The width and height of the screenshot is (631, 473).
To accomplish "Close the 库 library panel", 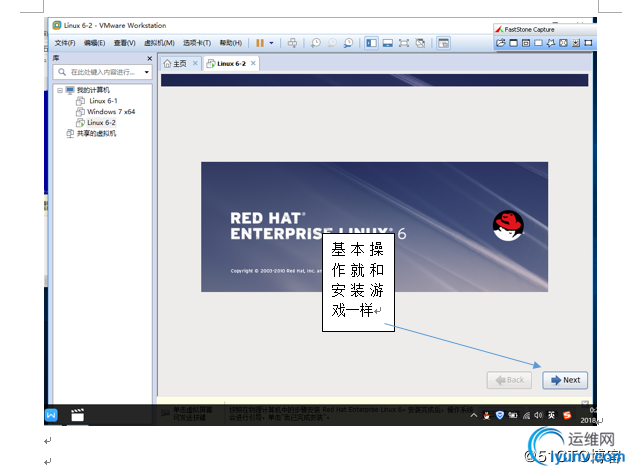I will click(x=150, y=58).
